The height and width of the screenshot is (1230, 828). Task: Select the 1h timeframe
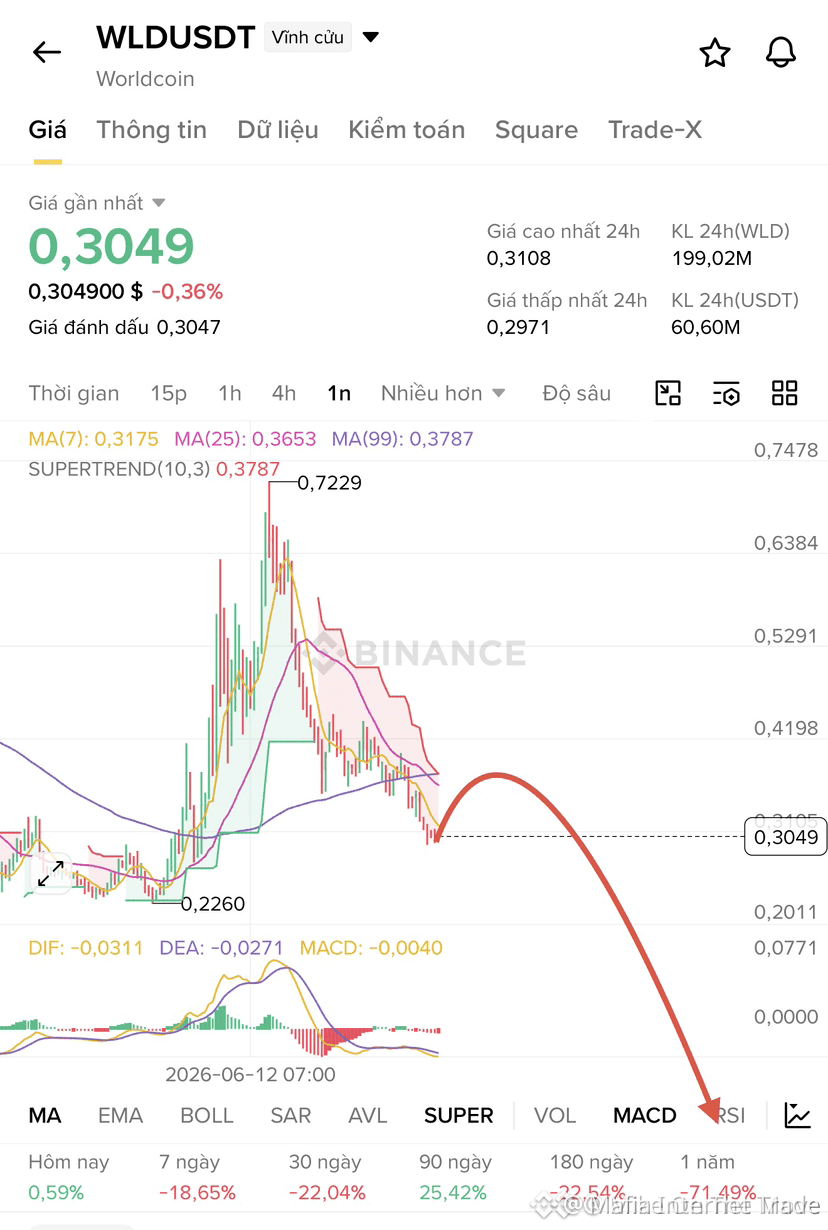tap(229, 393)
